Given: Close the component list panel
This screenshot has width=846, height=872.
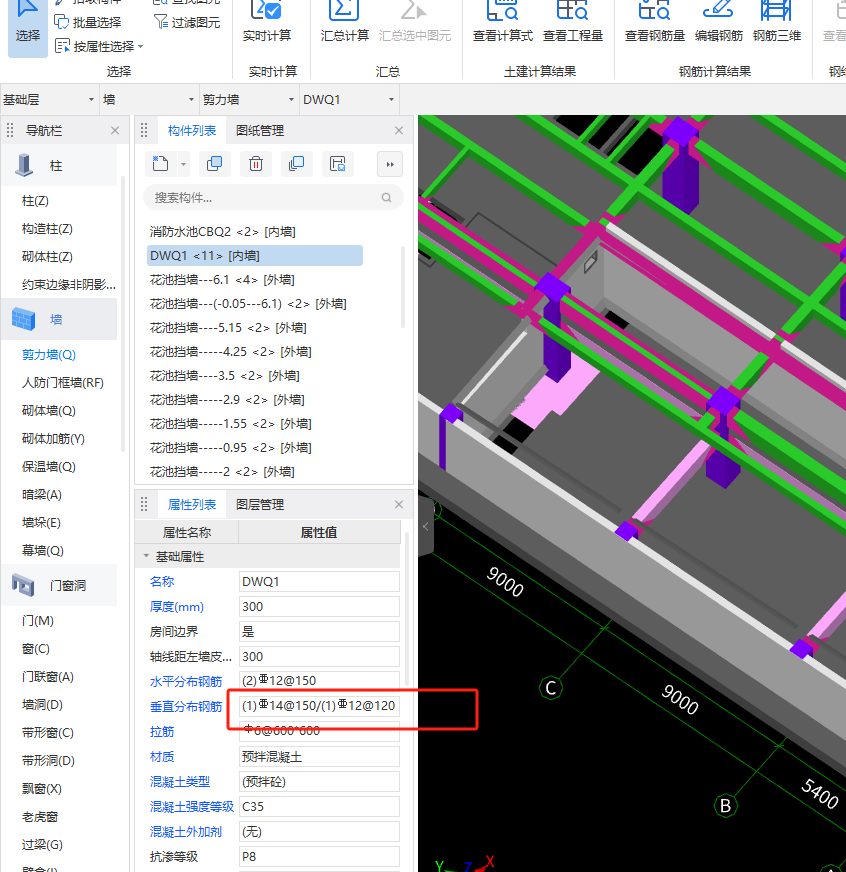Looking at the screenshot, I should click(399, 131).
